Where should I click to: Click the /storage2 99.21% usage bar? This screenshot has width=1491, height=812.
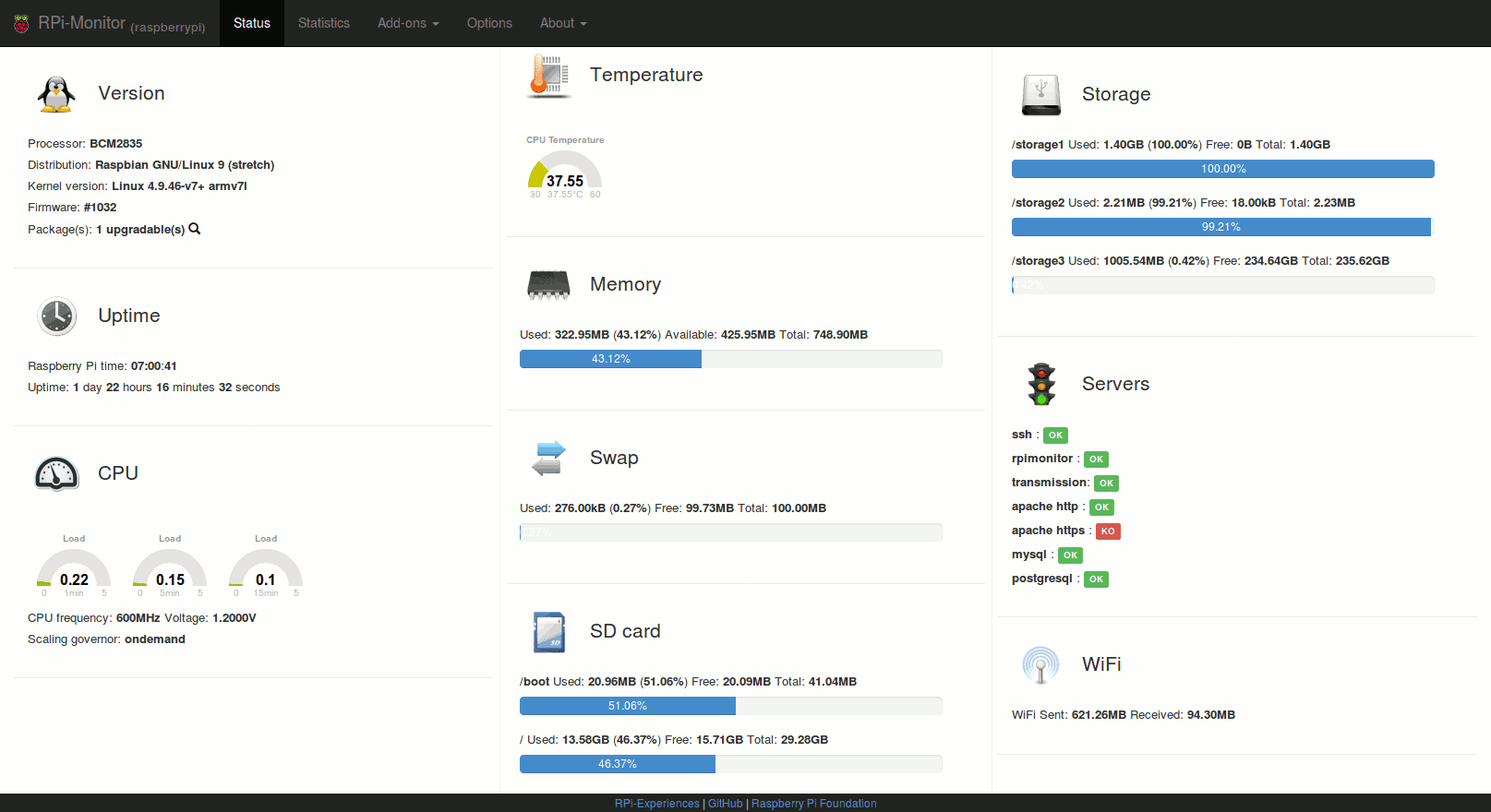tap(1223, 227)
